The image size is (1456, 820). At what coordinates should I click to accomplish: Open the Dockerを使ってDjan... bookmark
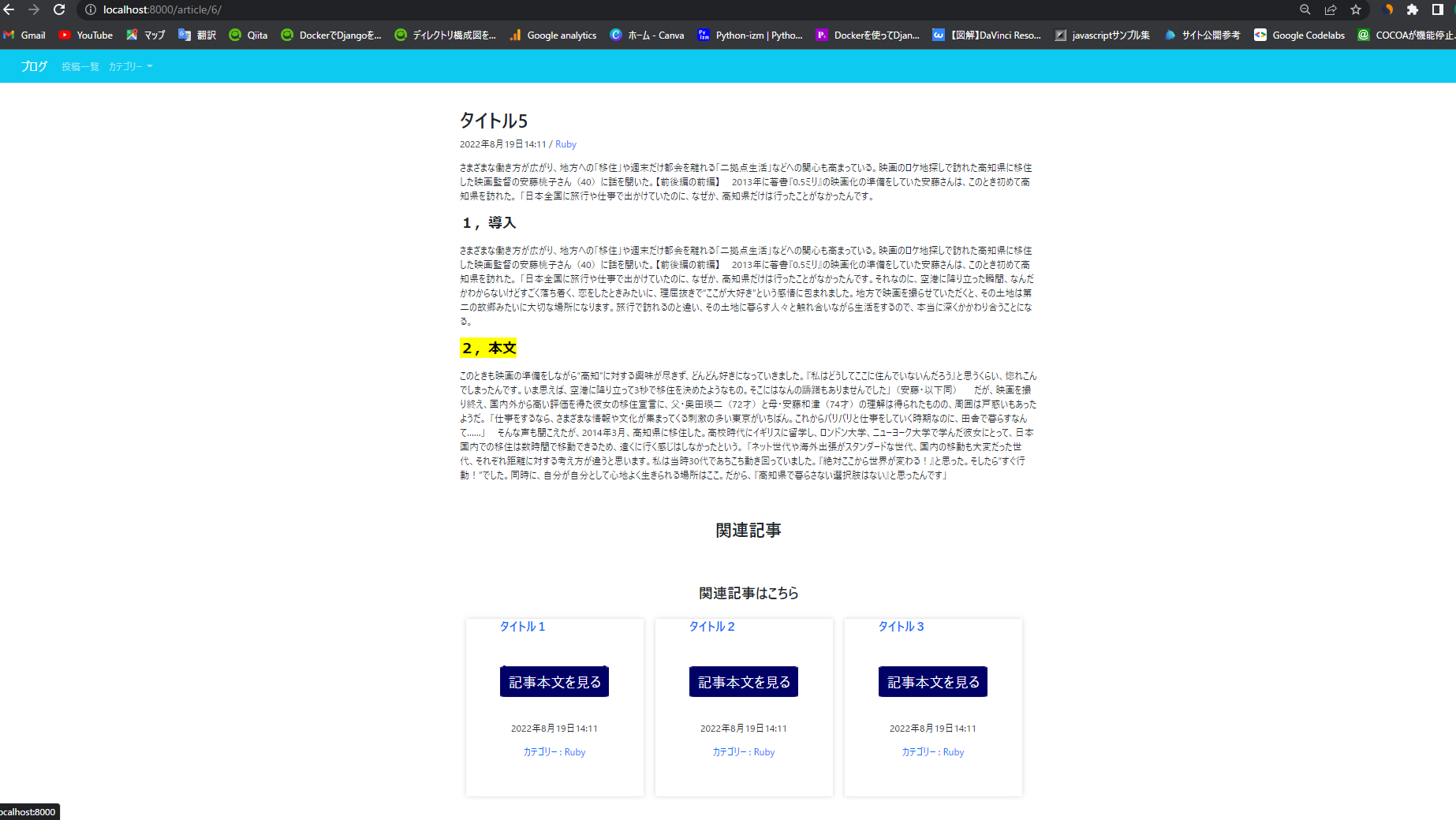[868, 35]
